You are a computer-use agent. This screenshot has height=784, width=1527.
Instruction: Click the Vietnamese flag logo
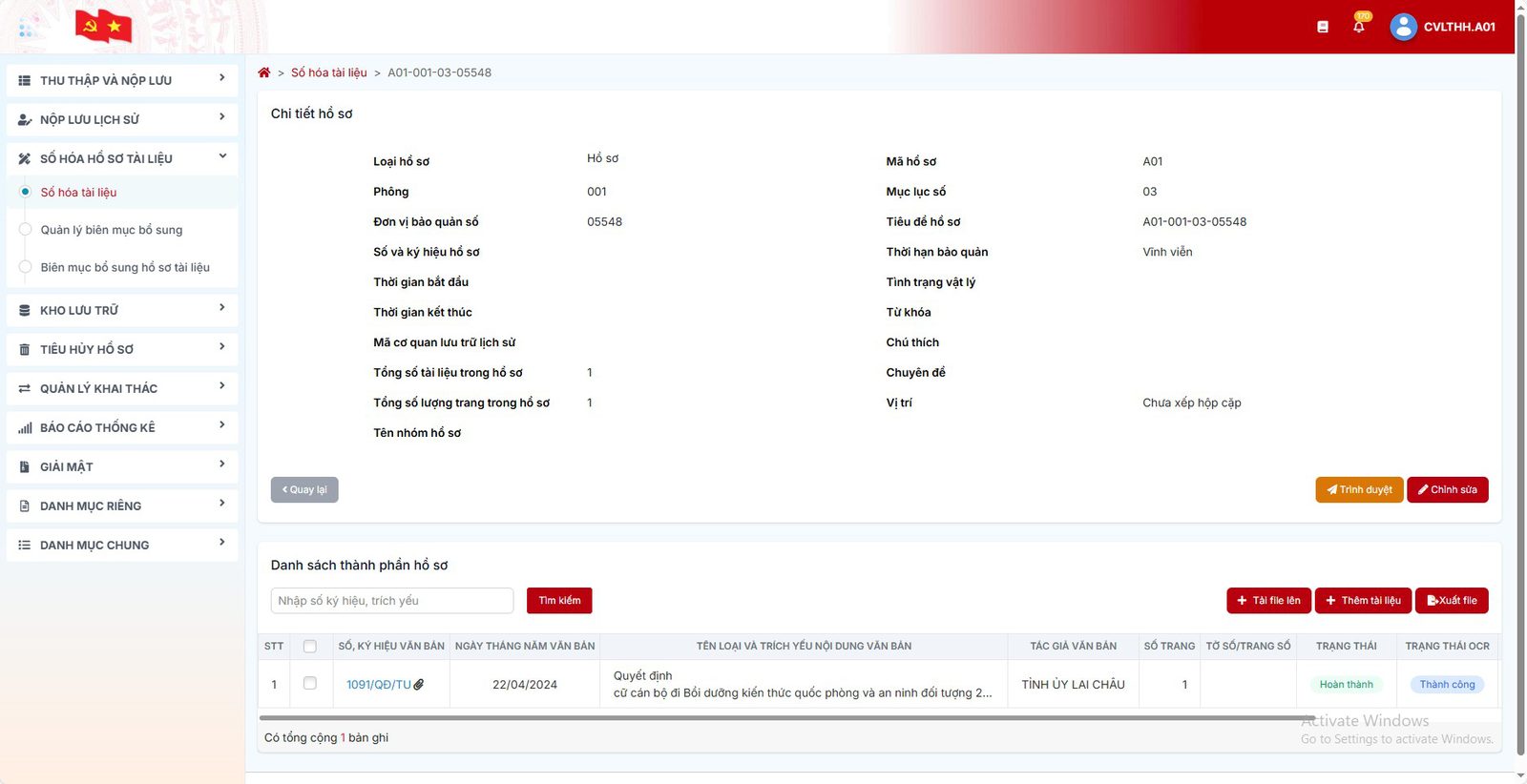[103, 27]
